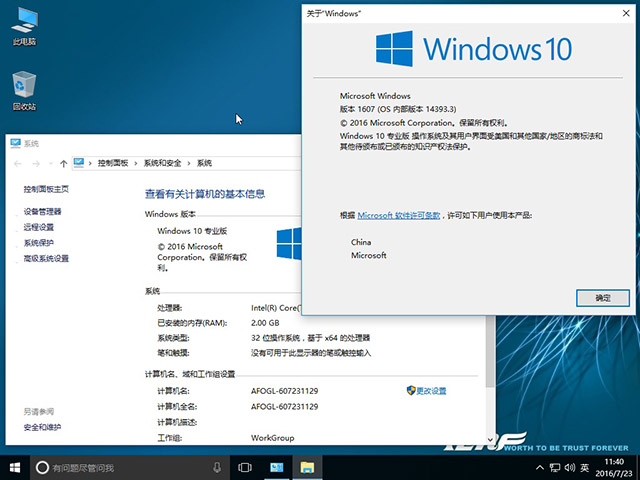Open Task View from the taskbar

[244, 467]
